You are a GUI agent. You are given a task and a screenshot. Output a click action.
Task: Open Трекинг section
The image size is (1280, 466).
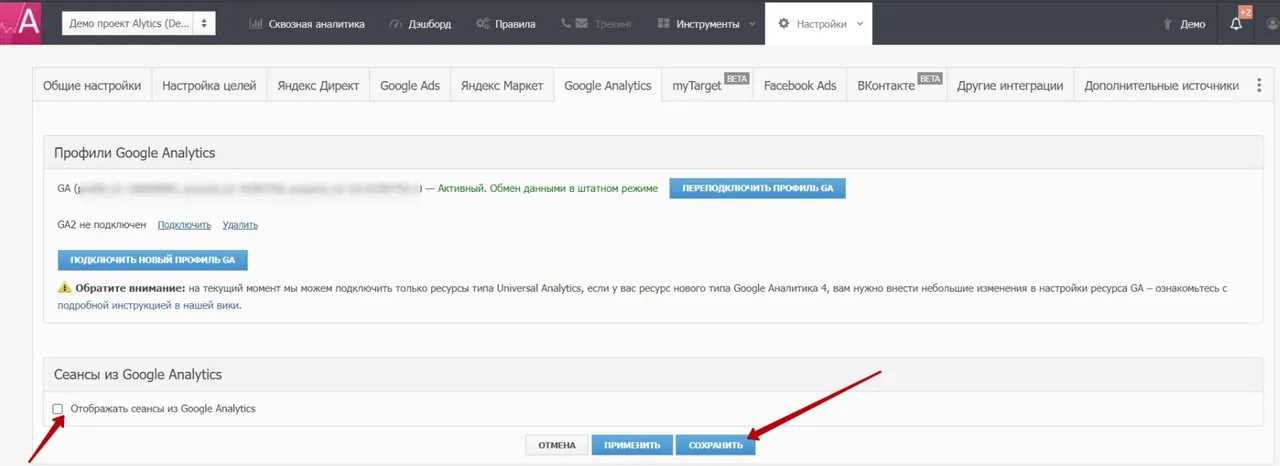597,24
